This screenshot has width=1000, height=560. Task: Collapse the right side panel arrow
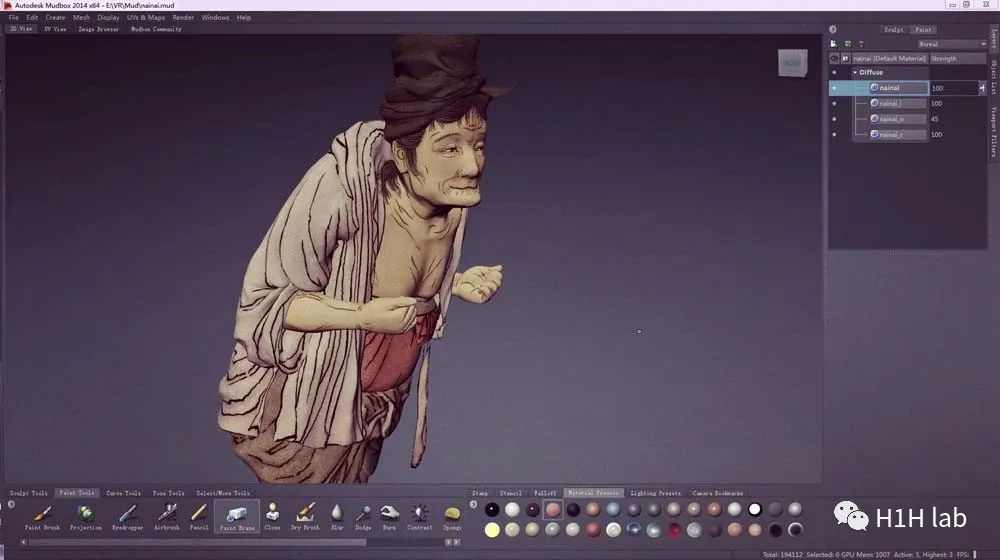coord(832,29)
